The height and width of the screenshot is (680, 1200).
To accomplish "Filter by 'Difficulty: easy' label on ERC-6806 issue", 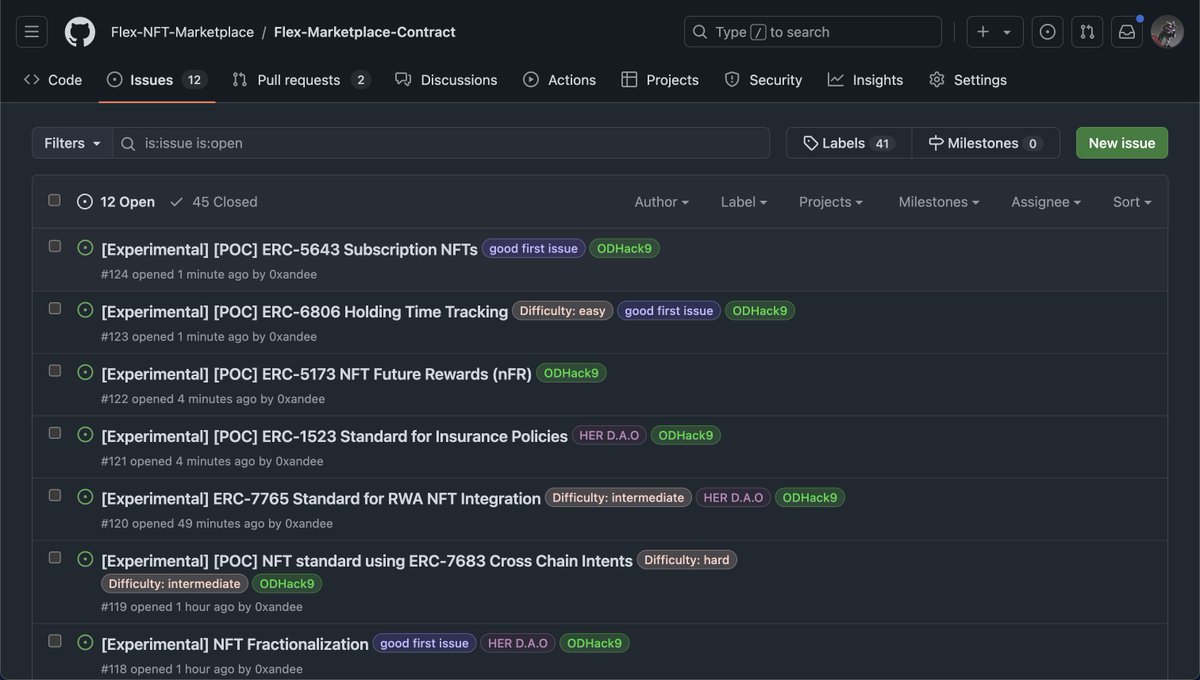I will pyautogui.click(x=563, y=311).
